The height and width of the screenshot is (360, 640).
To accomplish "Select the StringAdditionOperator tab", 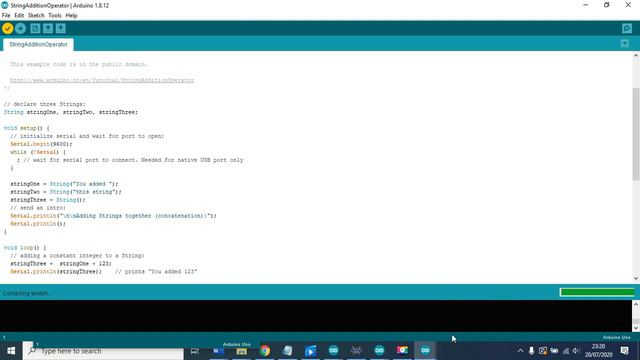I will pos(38,44).
